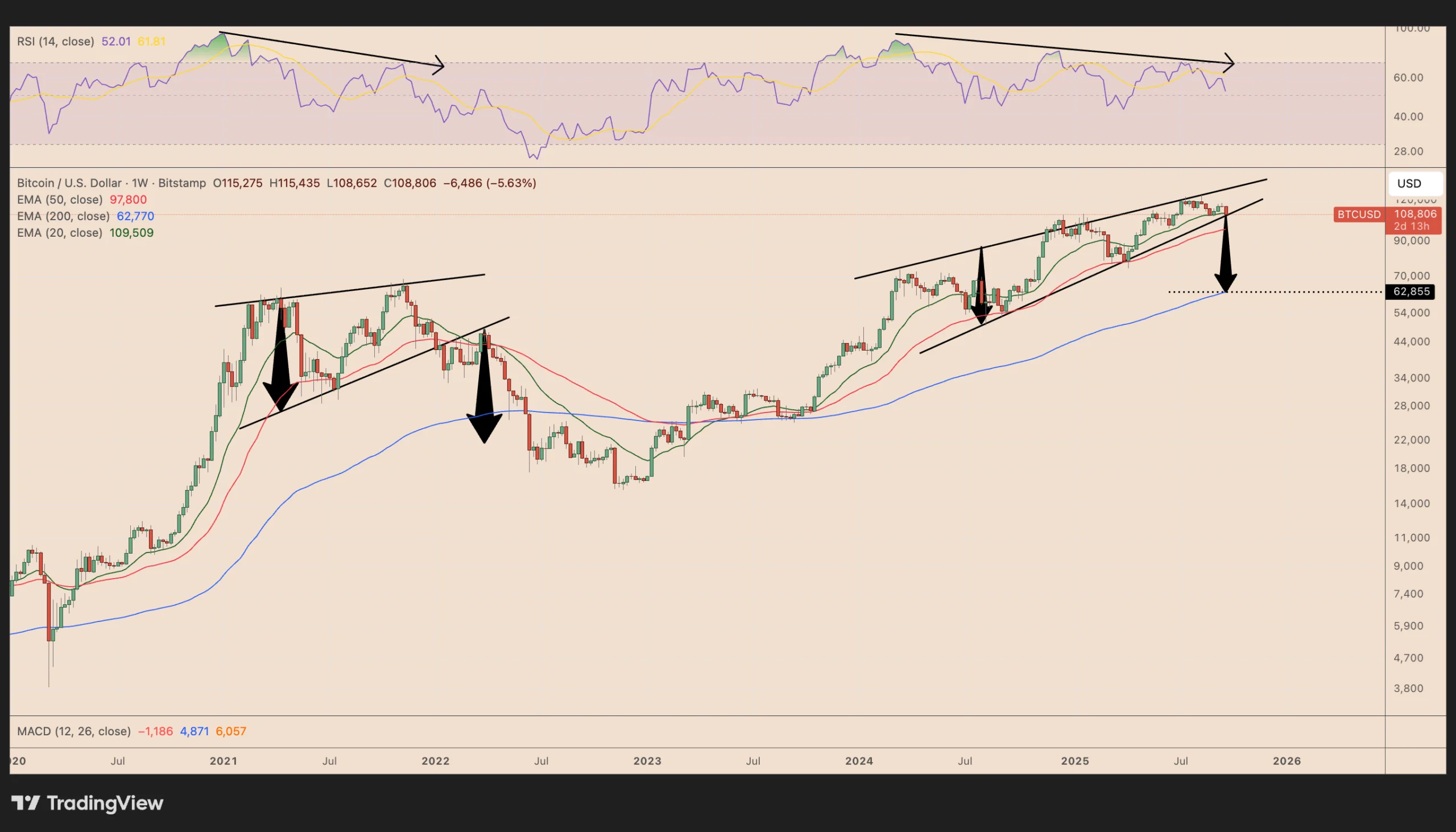Select the BTCUSD price label
Screen dimensions: 1456x832
click(1359, 215)
